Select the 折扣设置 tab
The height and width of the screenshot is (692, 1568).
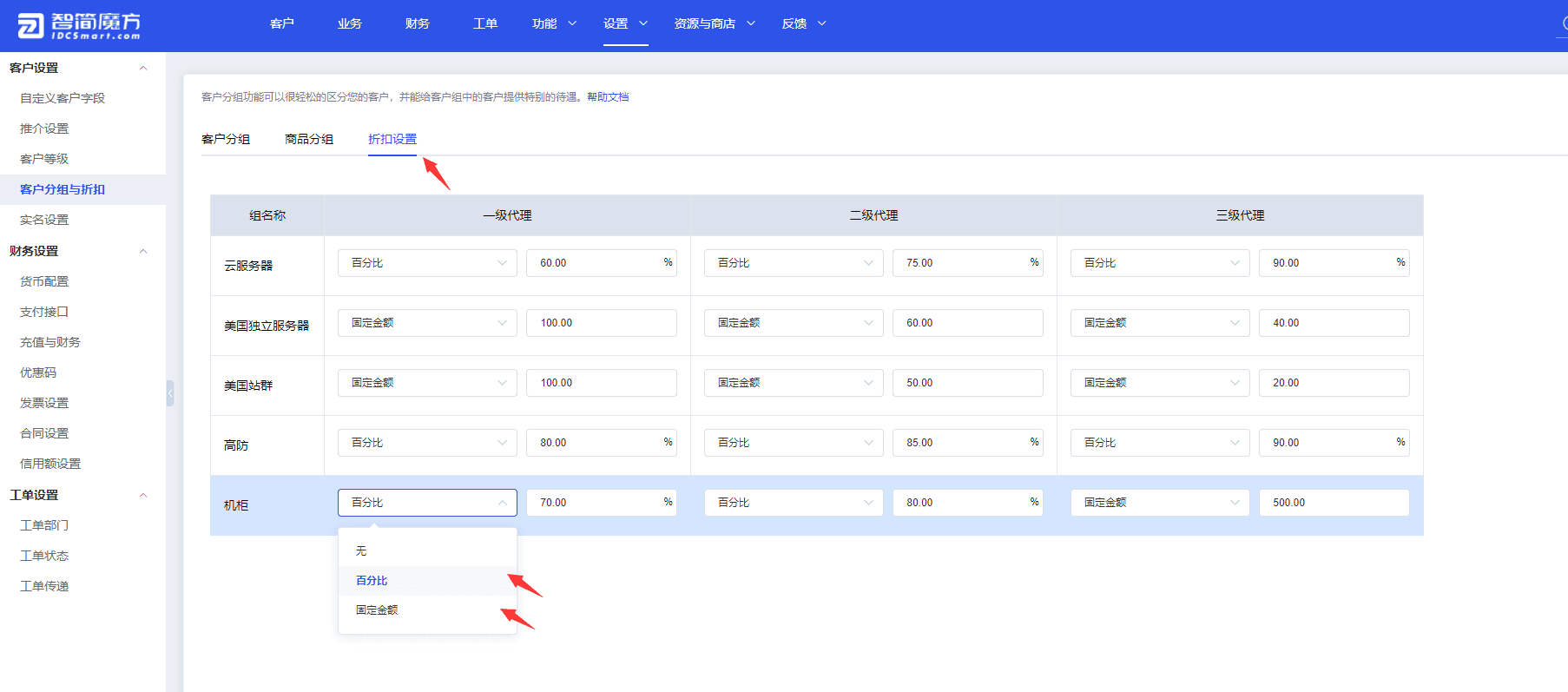pos(392,139)
